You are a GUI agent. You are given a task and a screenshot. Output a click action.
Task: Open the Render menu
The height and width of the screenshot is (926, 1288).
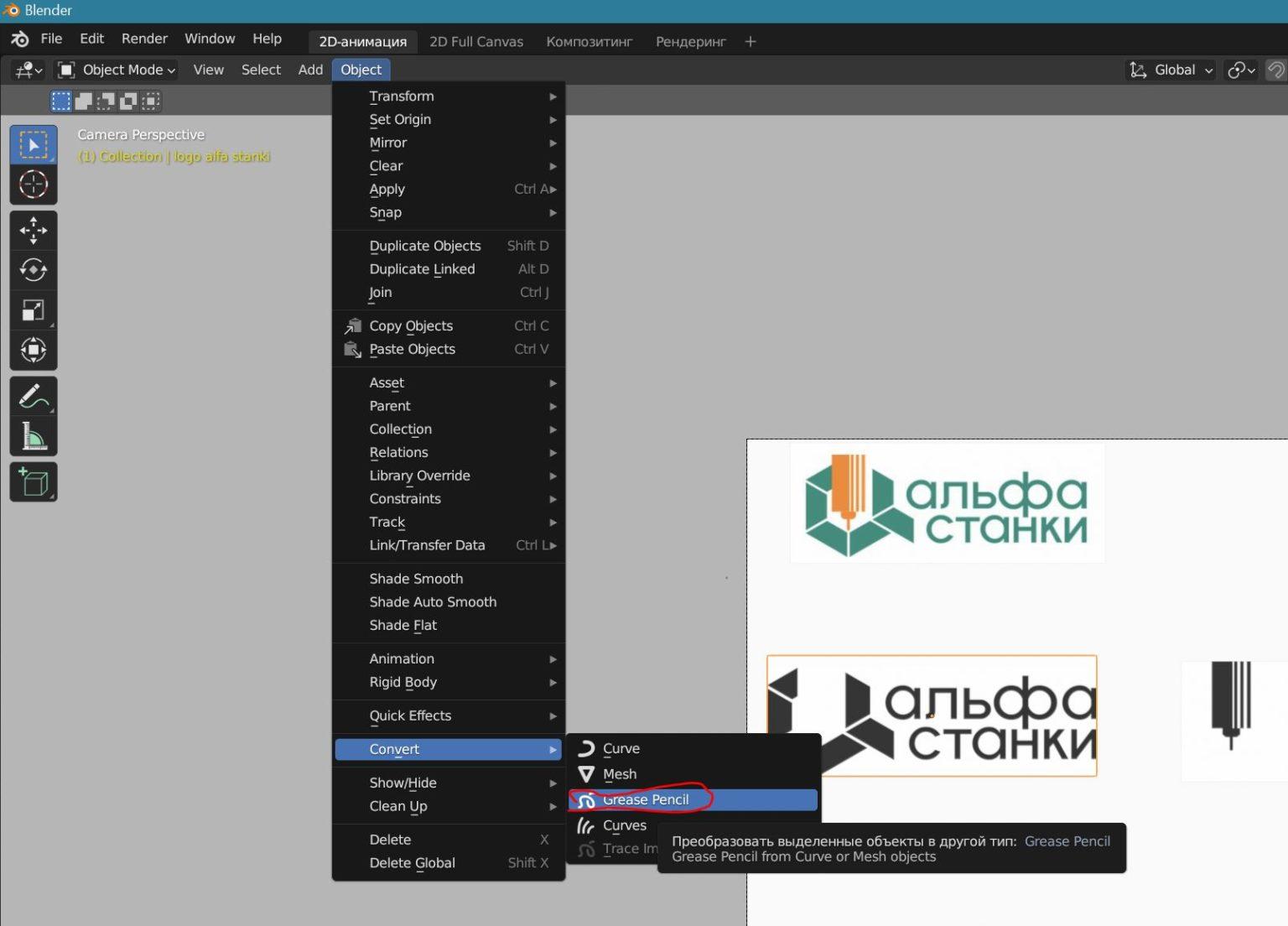coord(144,39)
